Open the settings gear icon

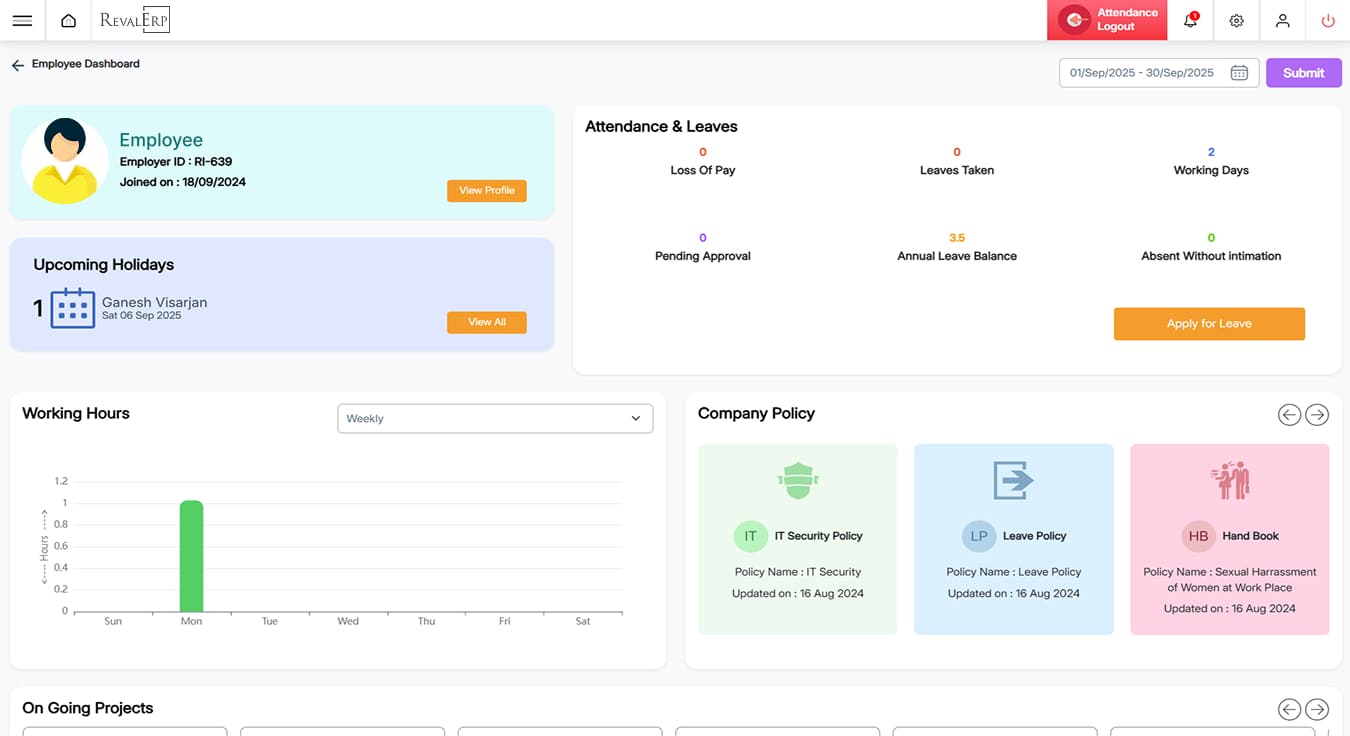coord(1236,20)
